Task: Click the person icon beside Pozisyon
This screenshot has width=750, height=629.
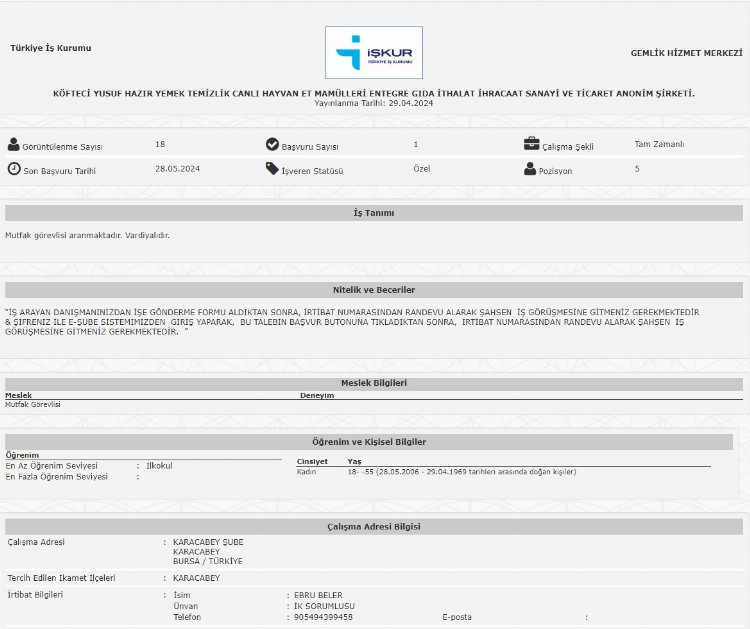Action: pos(530,169)
